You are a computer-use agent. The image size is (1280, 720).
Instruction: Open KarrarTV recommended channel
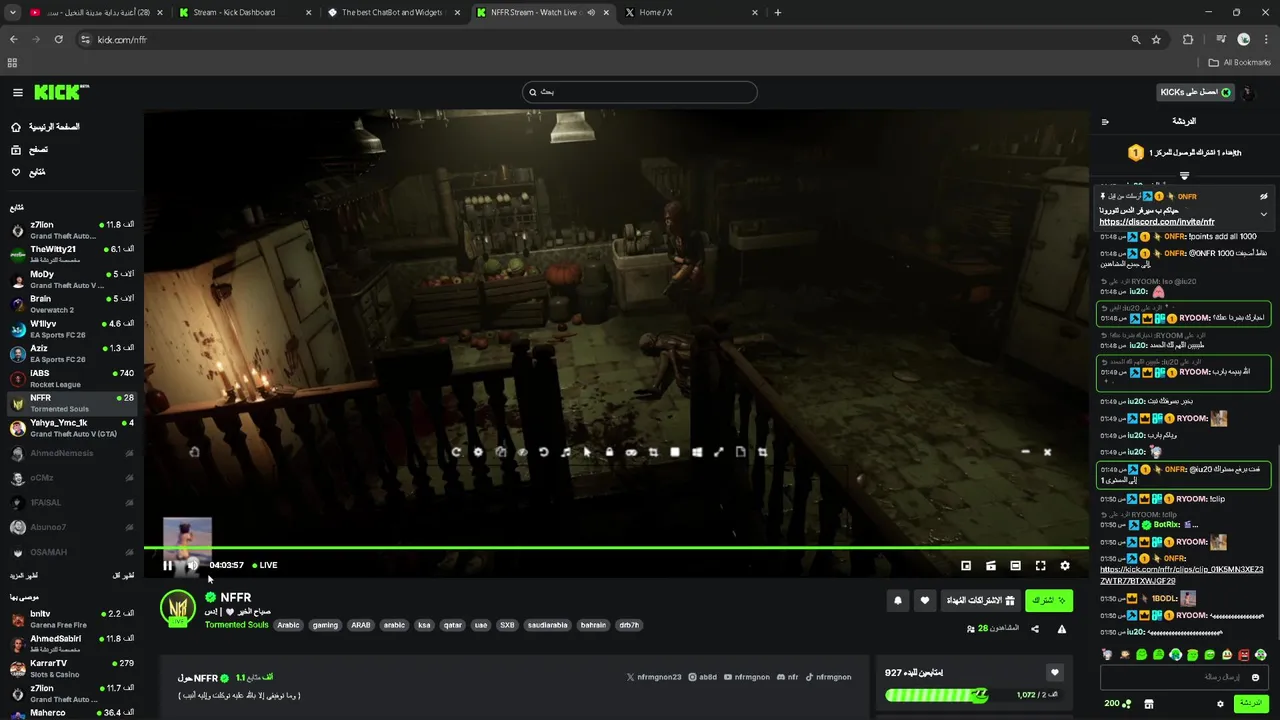point(72,668)
